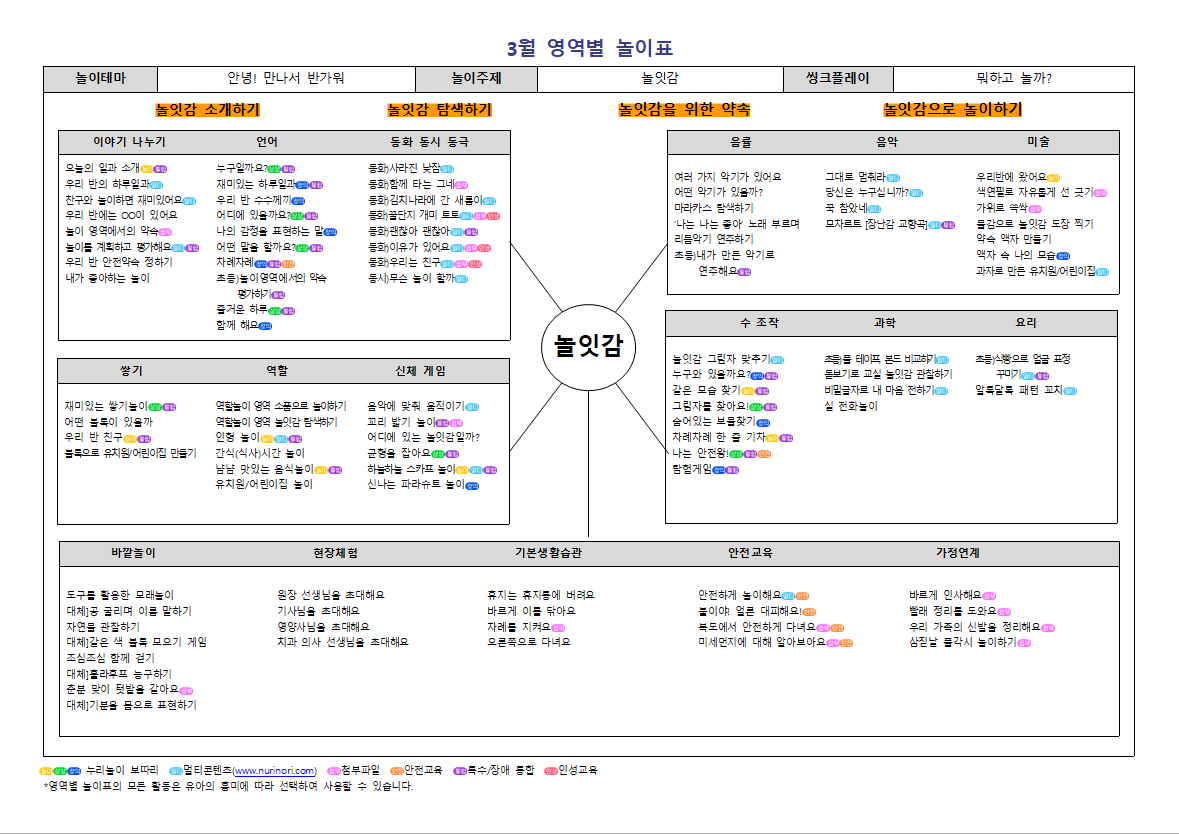The height and width of the screenshot is (834, 1179).
Task: Select the story '동화)김치나라에 간 새콤이'
Action: click(425, 200)
